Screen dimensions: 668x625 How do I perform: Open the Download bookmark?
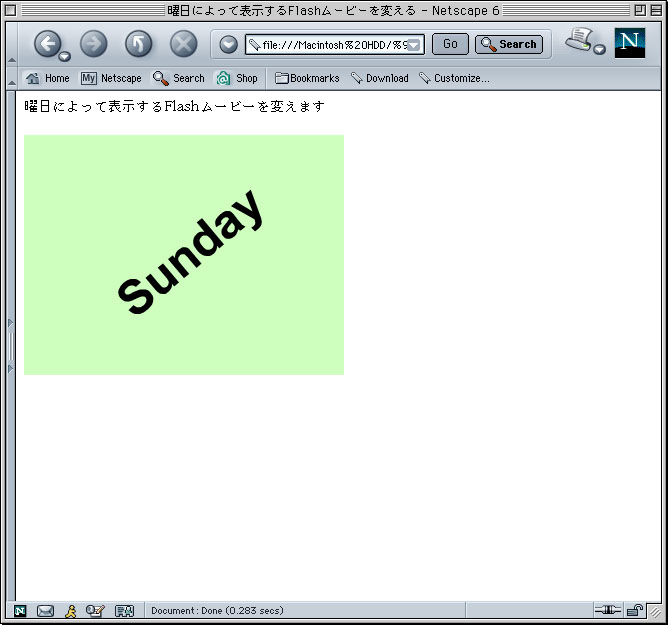(x=380, y=78)
